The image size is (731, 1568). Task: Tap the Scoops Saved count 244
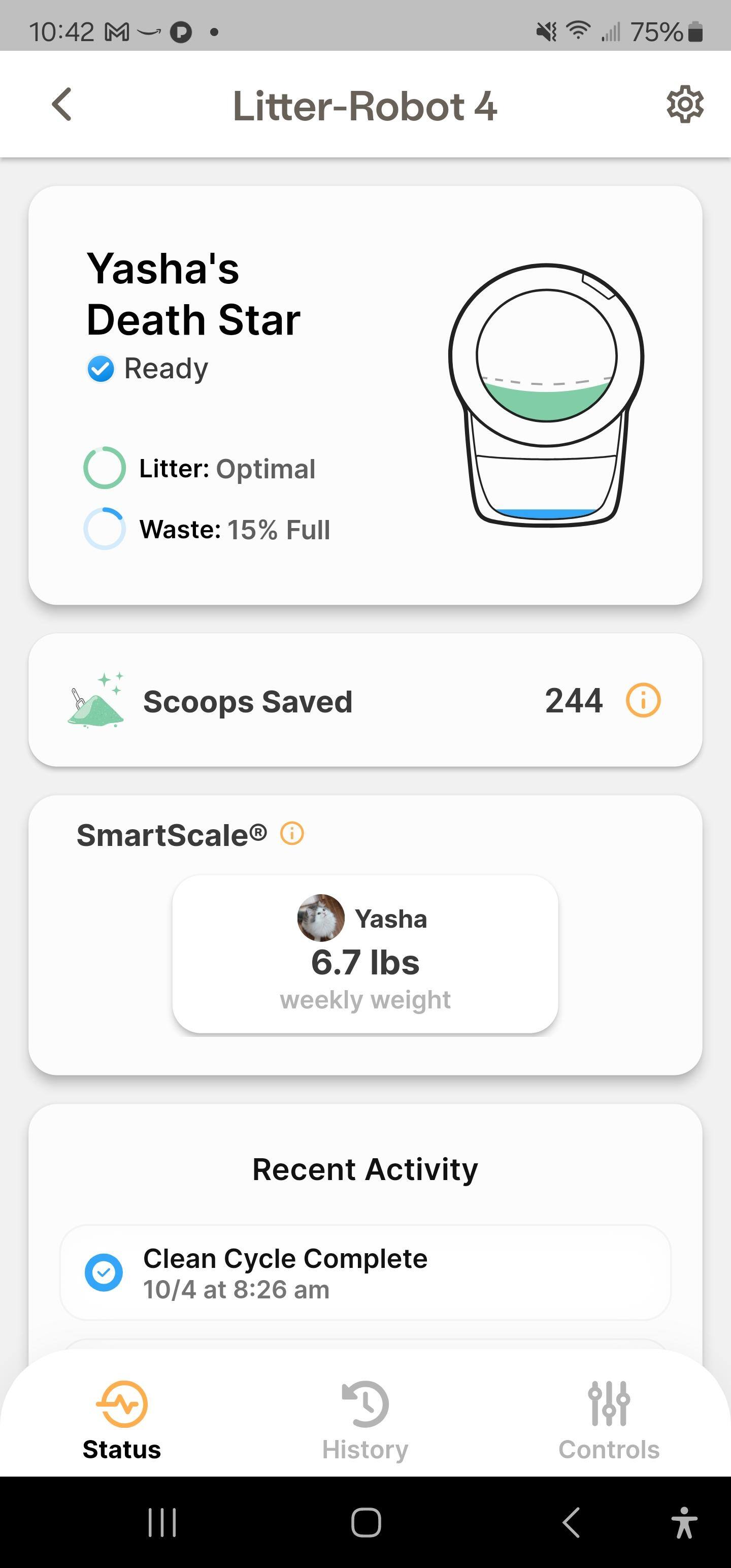(573, 701)
